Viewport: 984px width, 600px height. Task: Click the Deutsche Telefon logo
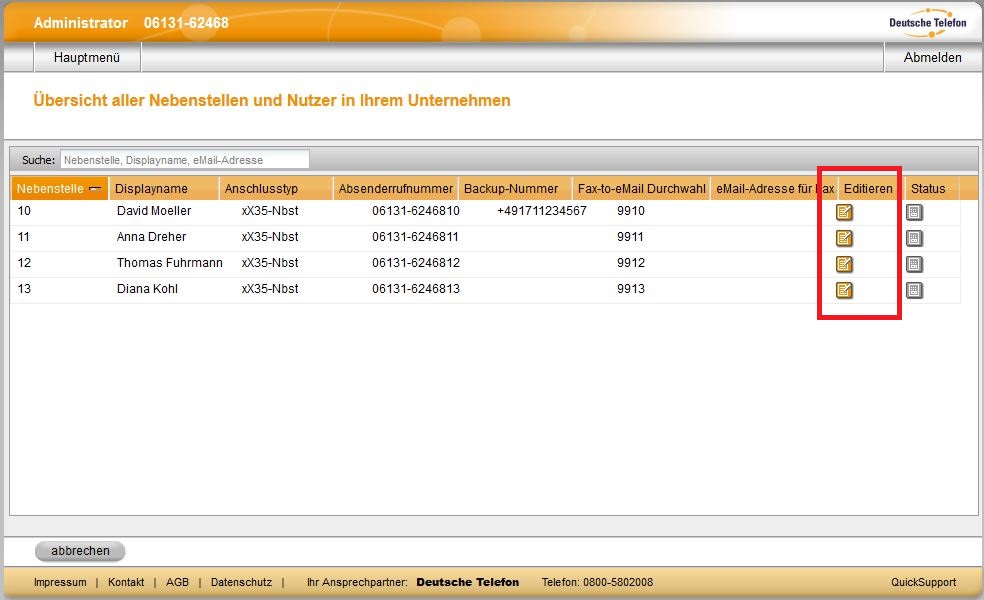tap(928, 23)
